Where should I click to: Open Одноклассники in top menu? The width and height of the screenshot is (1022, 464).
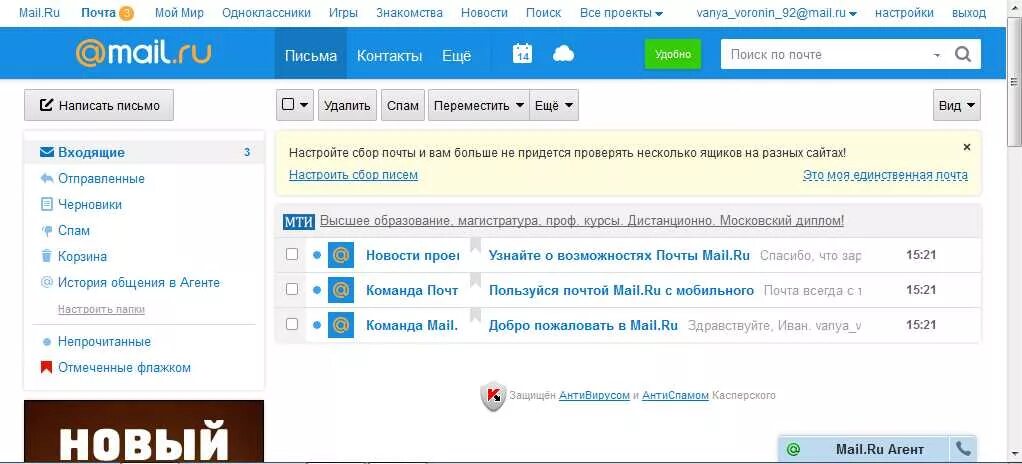pyautogui.click(x=266, y=13)
